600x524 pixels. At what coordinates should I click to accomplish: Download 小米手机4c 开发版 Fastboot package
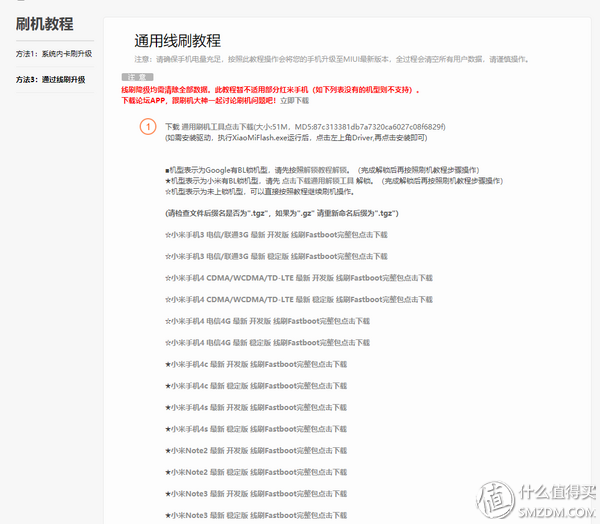coord(256,364)
